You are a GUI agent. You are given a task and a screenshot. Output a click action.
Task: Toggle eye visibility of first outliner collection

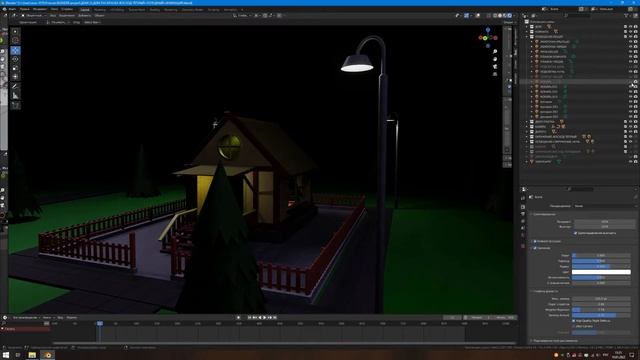pyautogui.click(x=630, y=27)
